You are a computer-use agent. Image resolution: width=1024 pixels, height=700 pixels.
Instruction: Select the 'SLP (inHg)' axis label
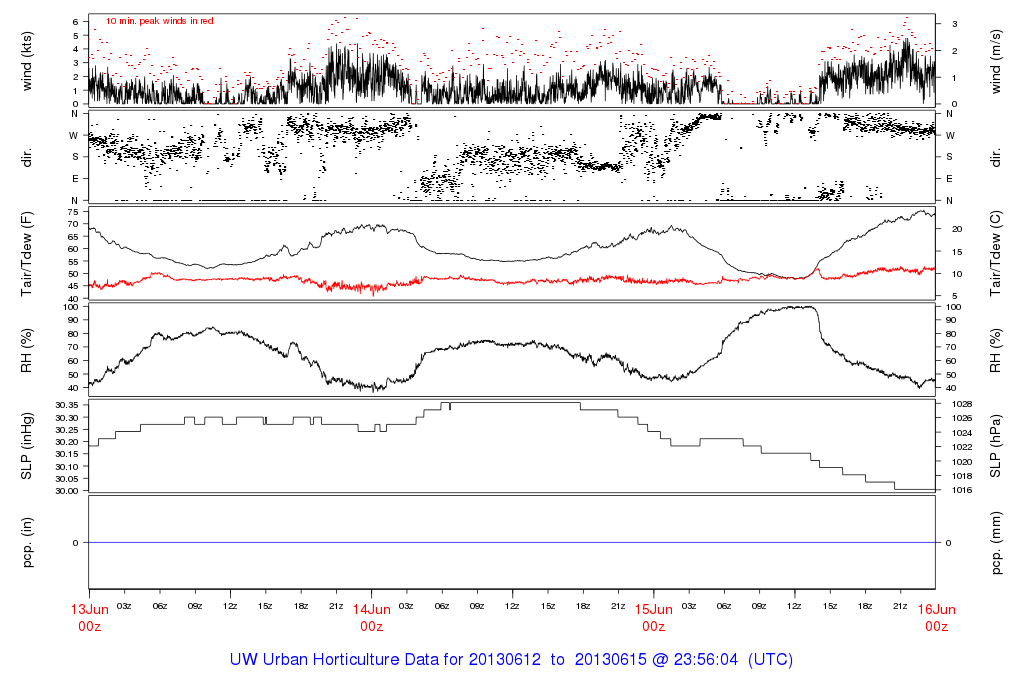pyautogui.click(x=27, y=446)
